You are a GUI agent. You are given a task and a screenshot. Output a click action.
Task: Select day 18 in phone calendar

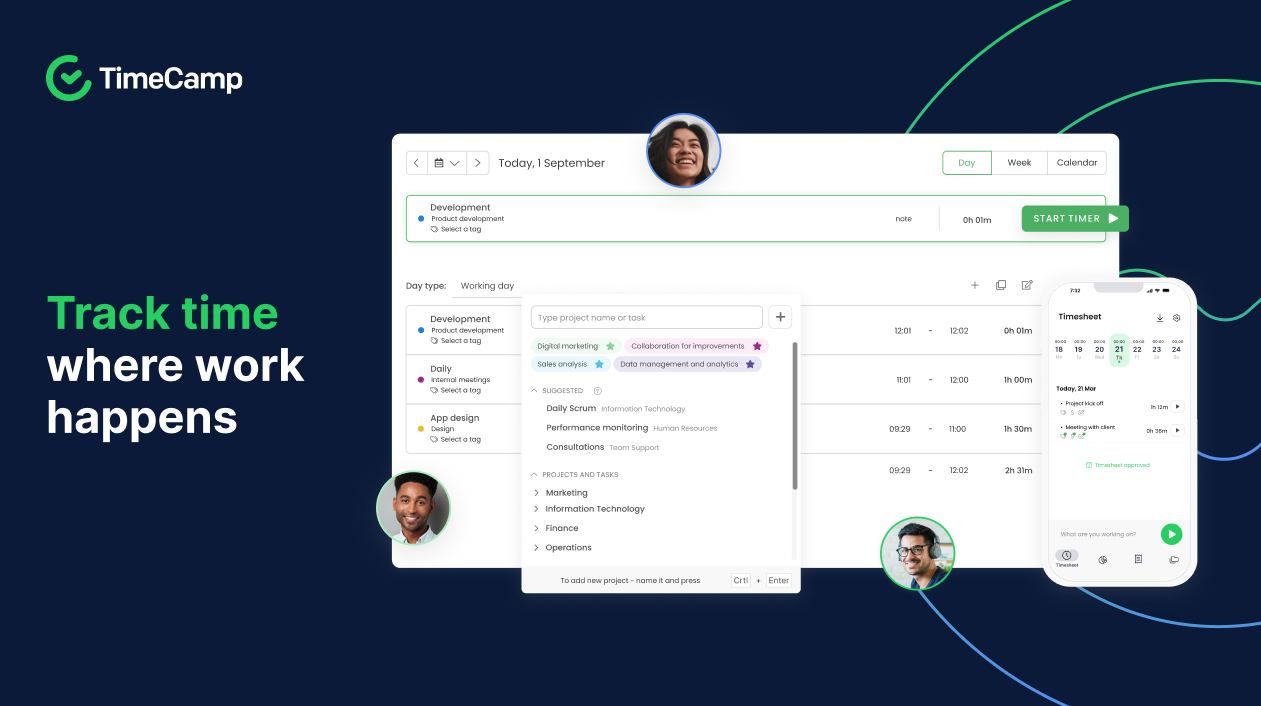(x=1060, y=349)
